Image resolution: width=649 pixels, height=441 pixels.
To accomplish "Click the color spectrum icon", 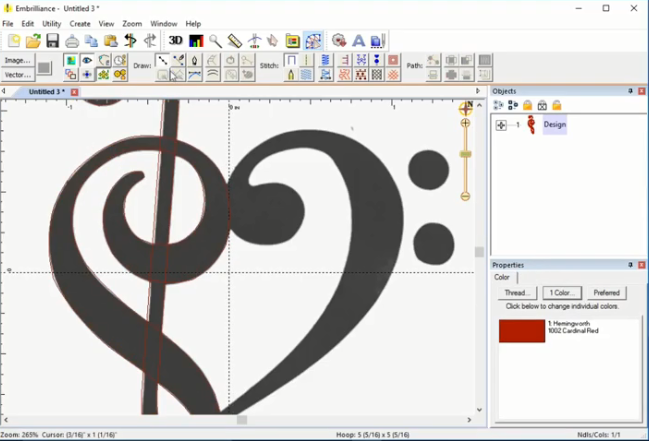I will 196,41.
